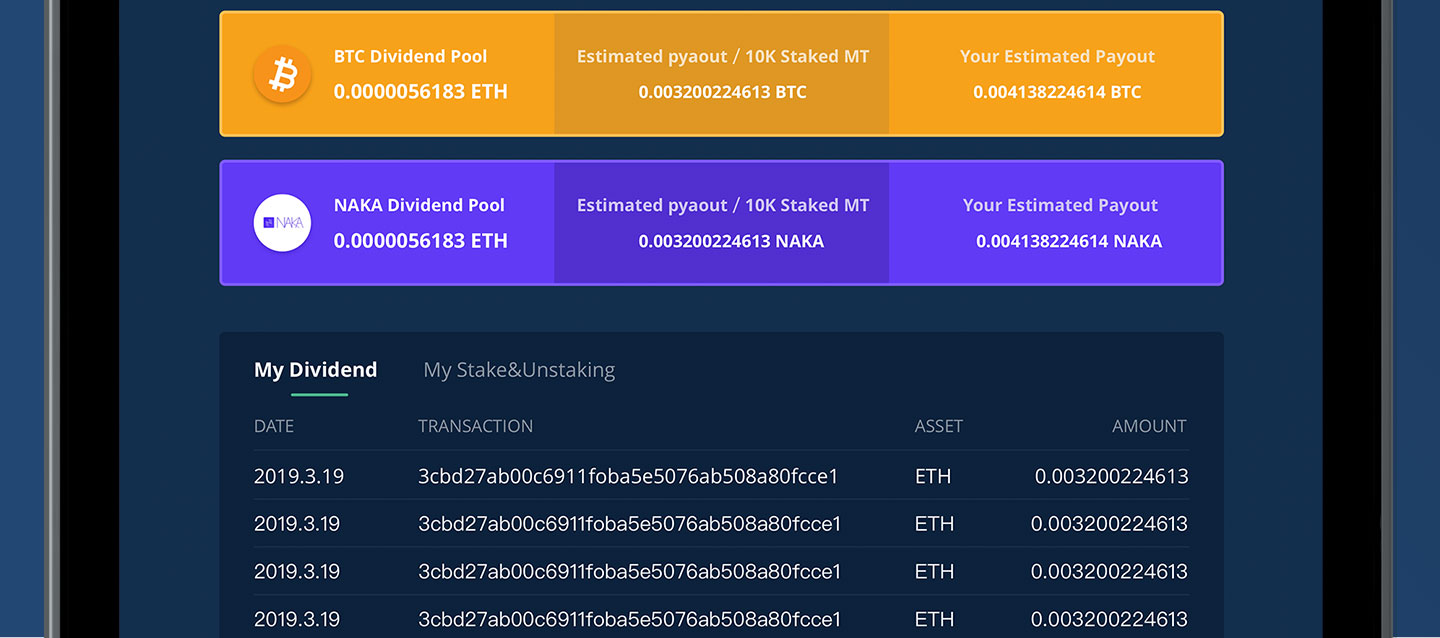Click Your Estimated Payout BTC value
The image size is (1440, 638).
point(1057,91)
